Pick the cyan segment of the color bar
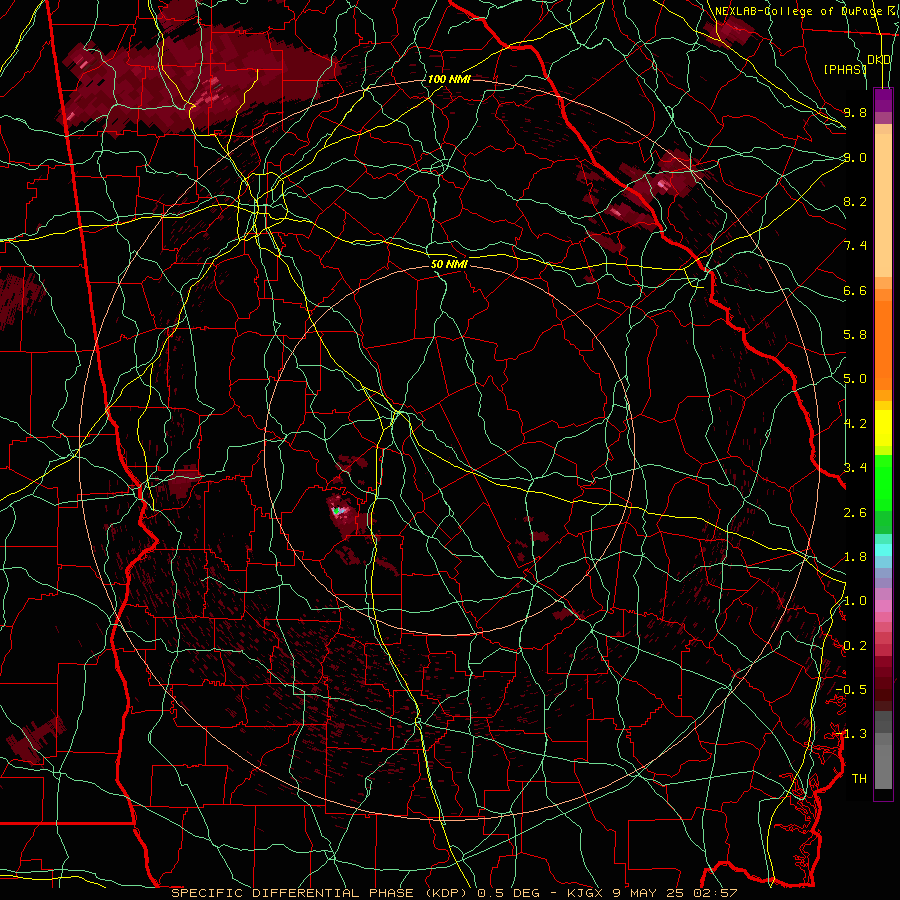900x900 pixels. click(883, 549)
